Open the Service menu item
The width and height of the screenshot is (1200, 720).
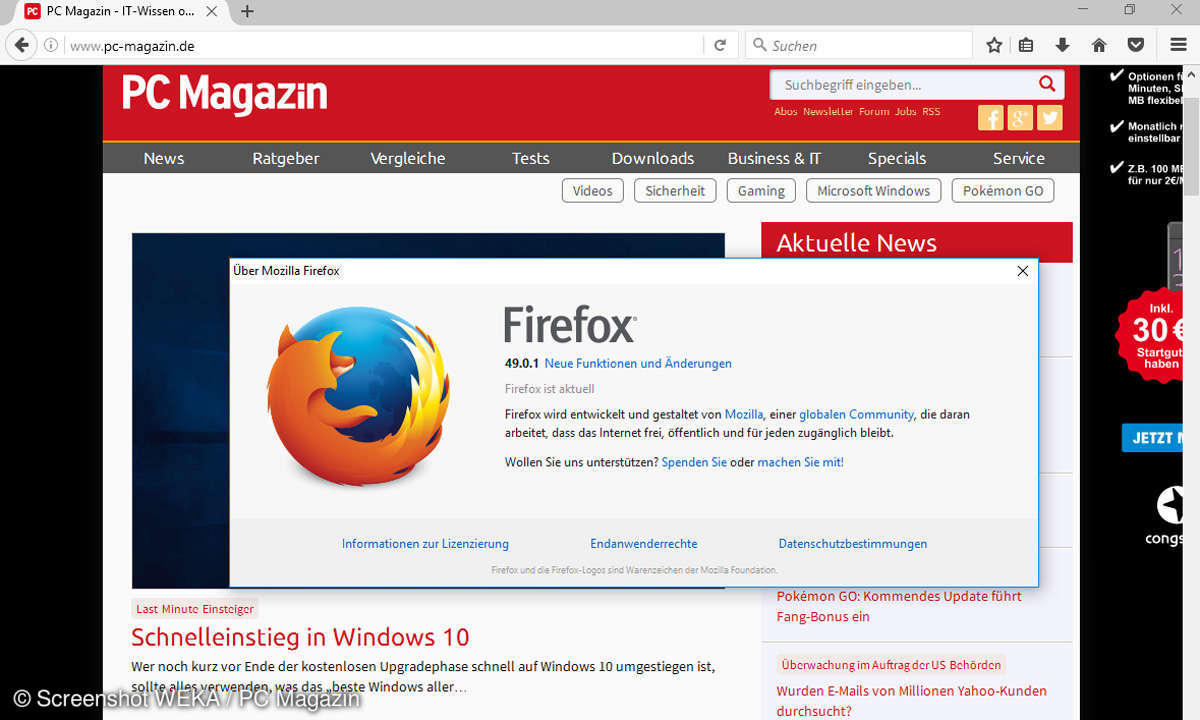[x=1019, y=158]
